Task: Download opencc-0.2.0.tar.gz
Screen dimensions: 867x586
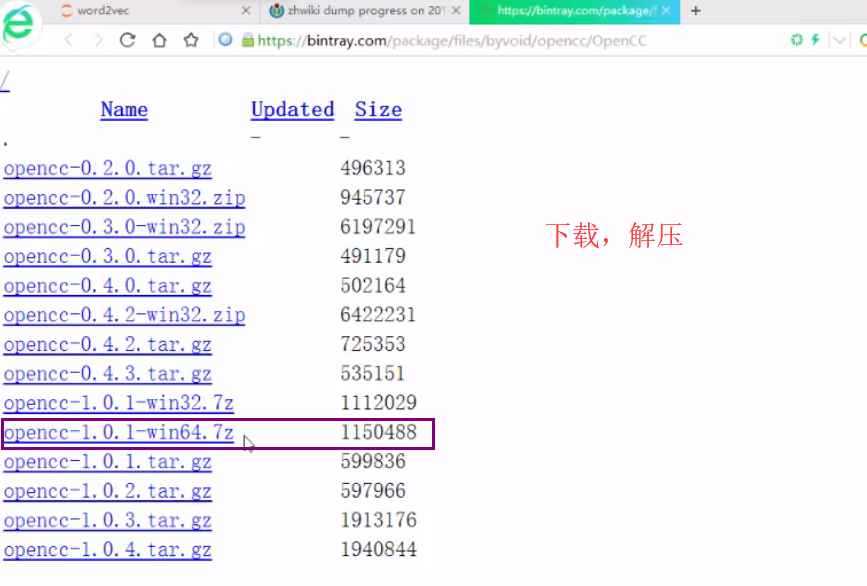Action: [107, 168]
